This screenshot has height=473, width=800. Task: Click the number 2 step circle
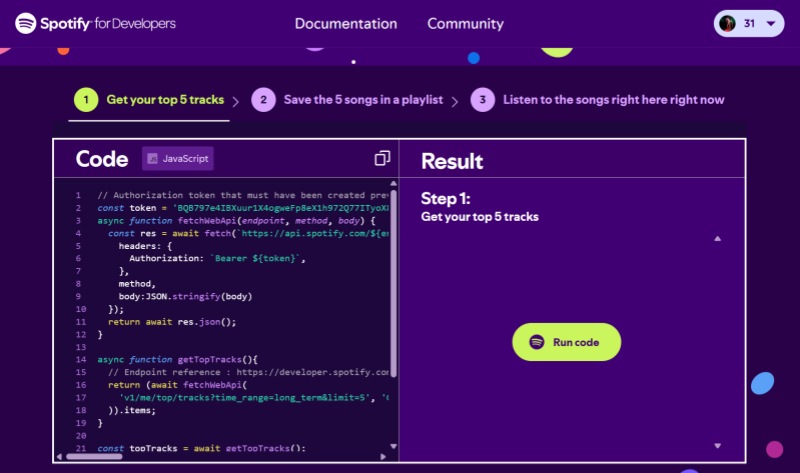point(263,100)
